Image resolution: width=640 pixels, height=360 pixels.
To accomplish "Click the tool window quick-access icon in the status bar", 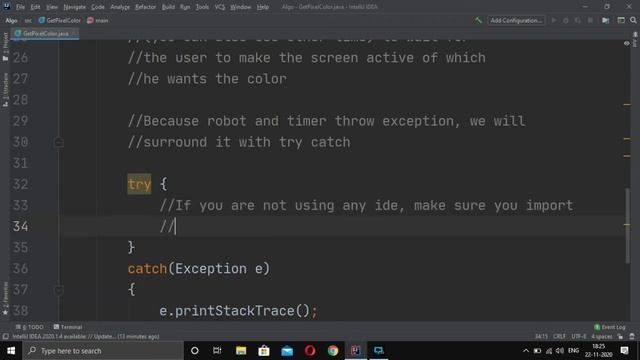I will pyautogui.click(x=5, y=337).
